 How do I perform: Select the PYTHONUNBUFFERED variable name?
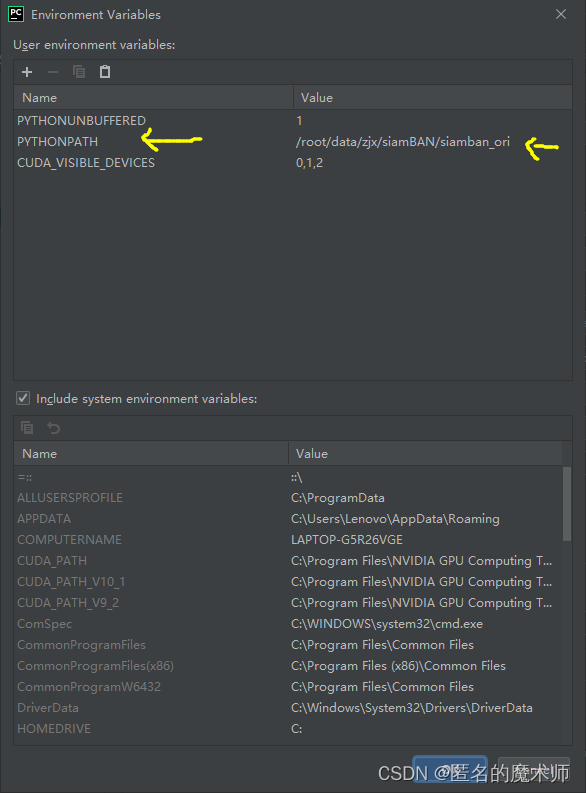81,120
